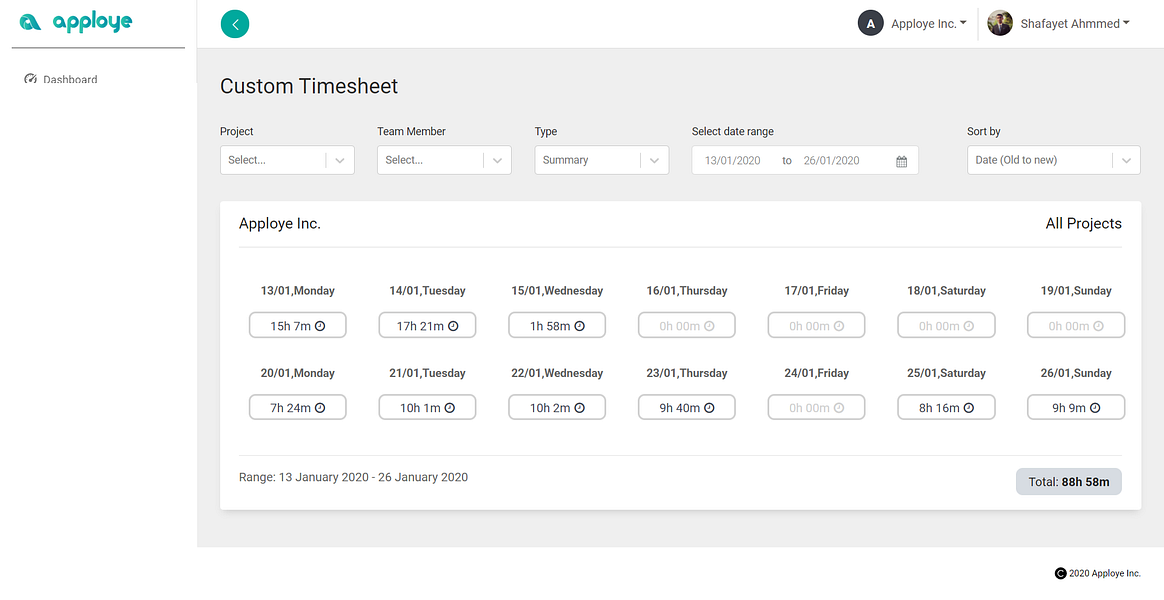
Task: Click the 0h 00m entry for 19/01 Sunday
Action: [1076, 325]
